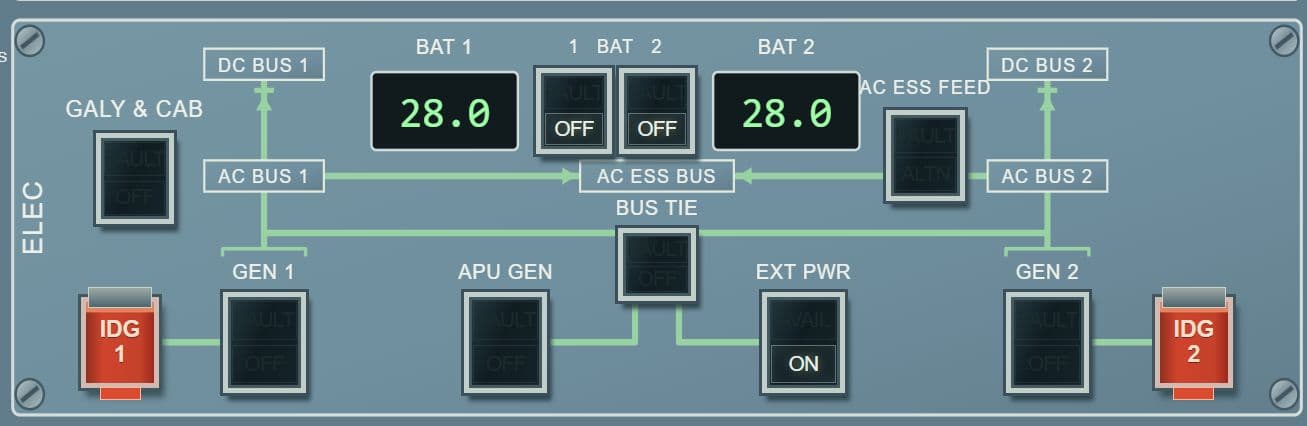Toggle the GALY & CAB pushbutton

(x=134, y=178)
